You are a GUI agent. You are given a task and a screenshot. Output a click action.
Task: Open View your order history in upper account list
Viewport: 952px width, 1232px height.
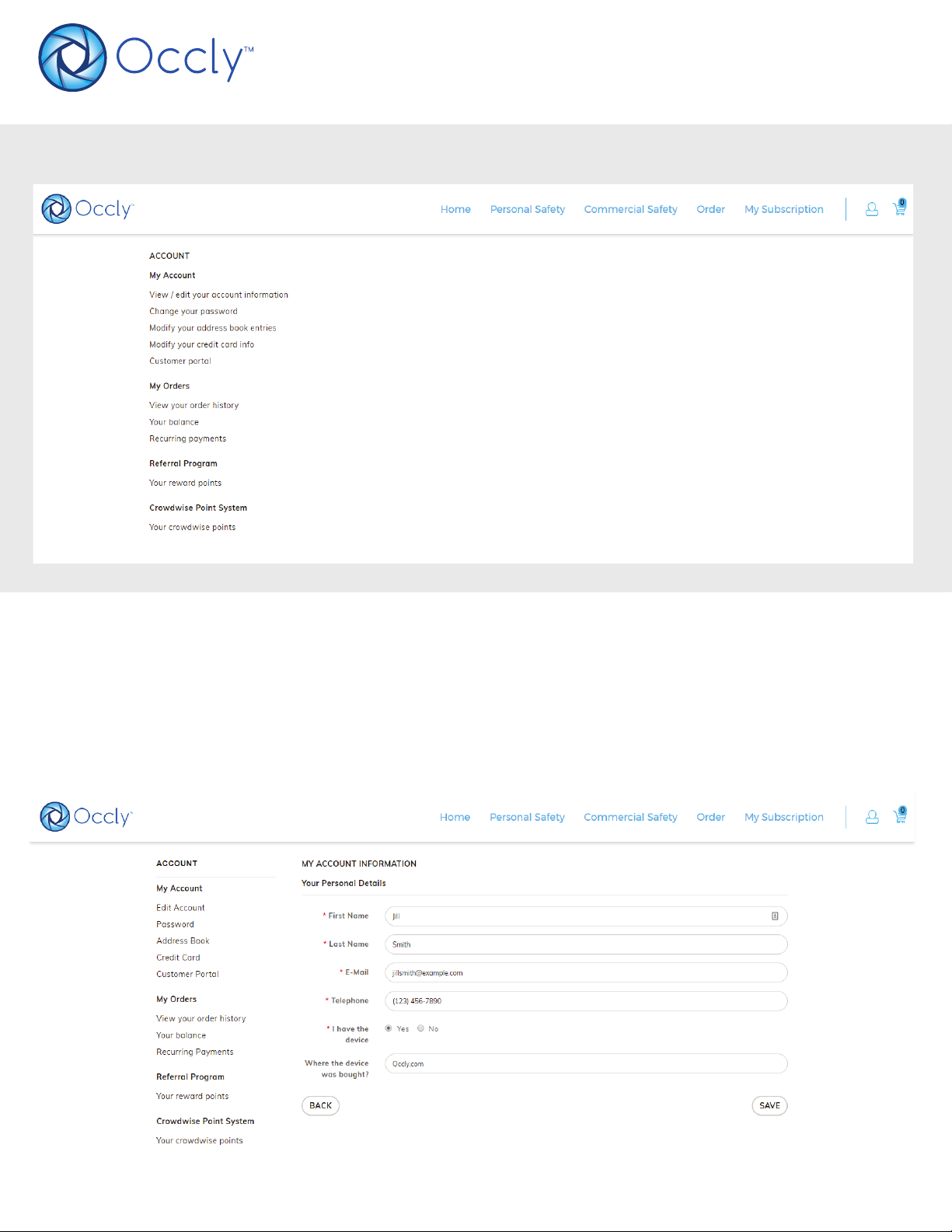pos(194,405)
